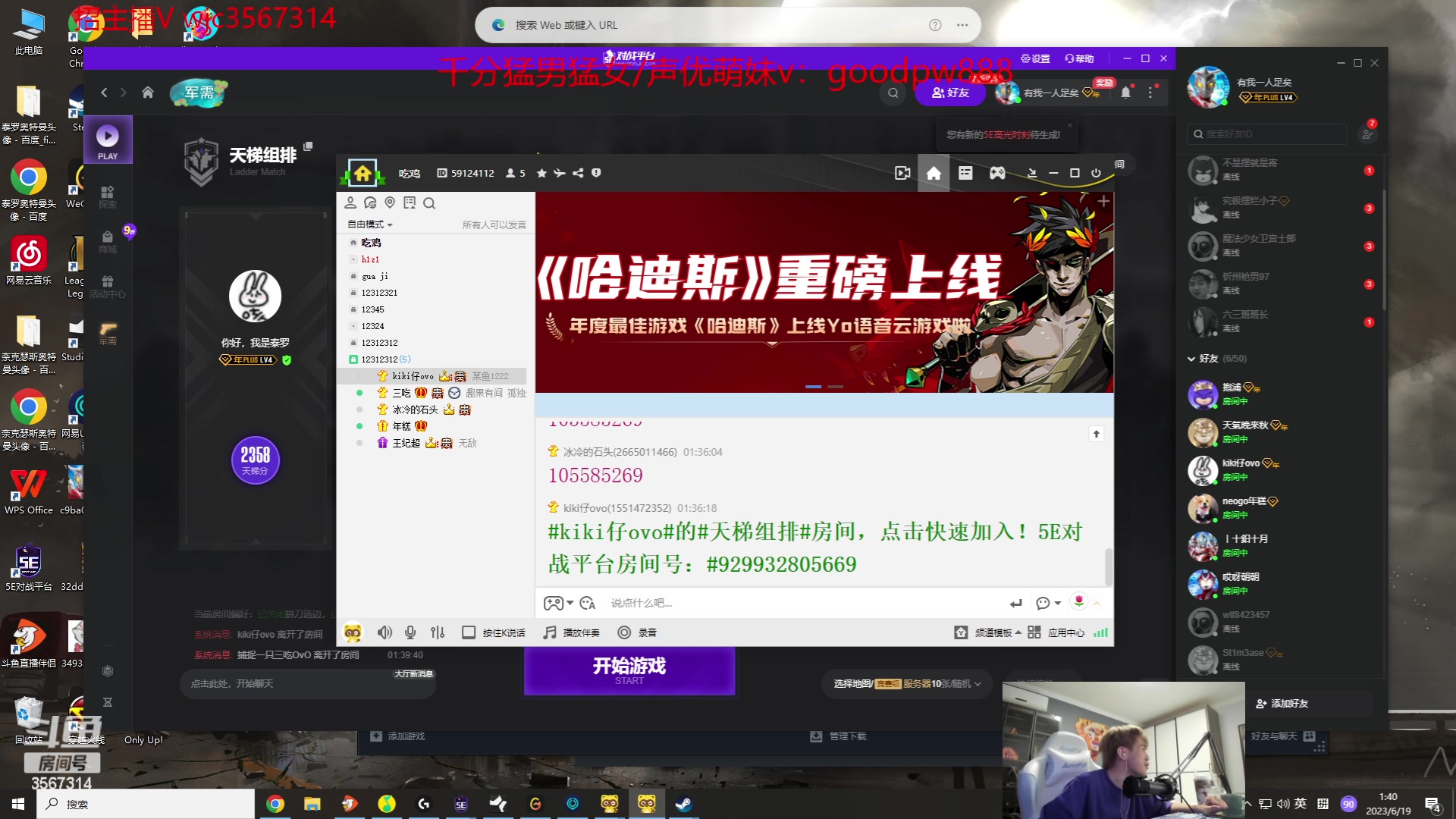Click the notification bell in 5E header
Image resolution: width=1456 pixels, height=819 pixels.
(x=1126, y=93)
